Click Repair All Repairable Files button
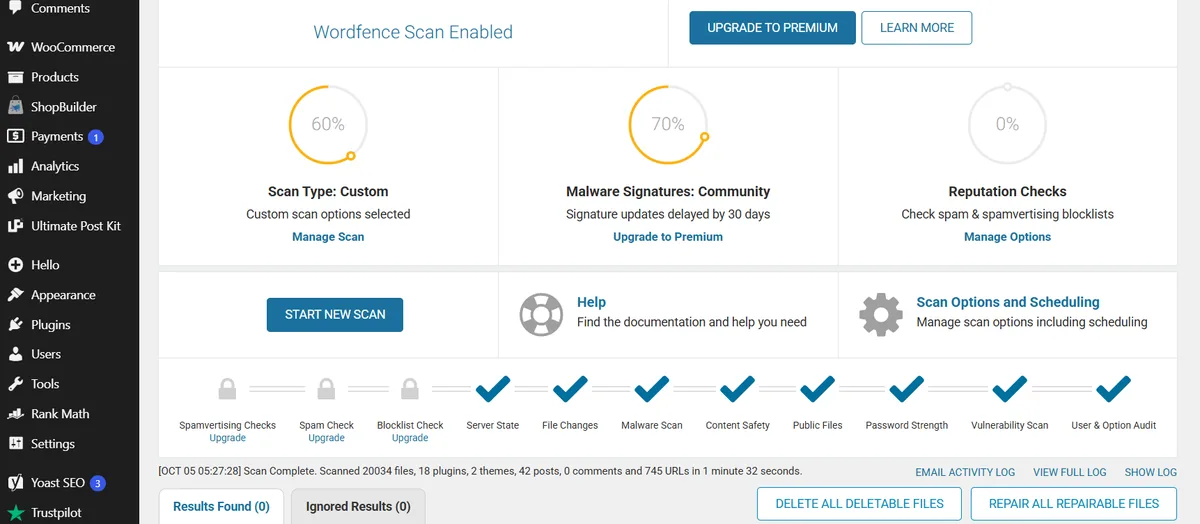 (1074, 504)
